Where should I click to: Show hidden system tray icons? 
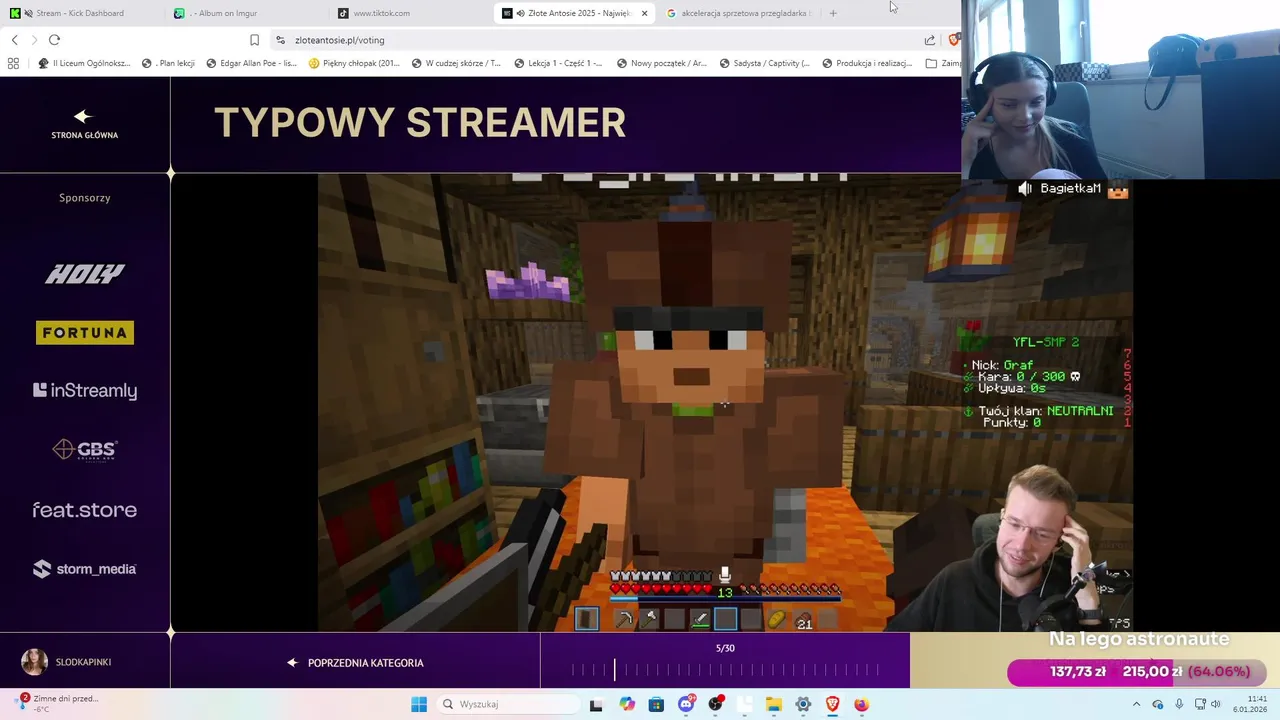(1136, 704)
